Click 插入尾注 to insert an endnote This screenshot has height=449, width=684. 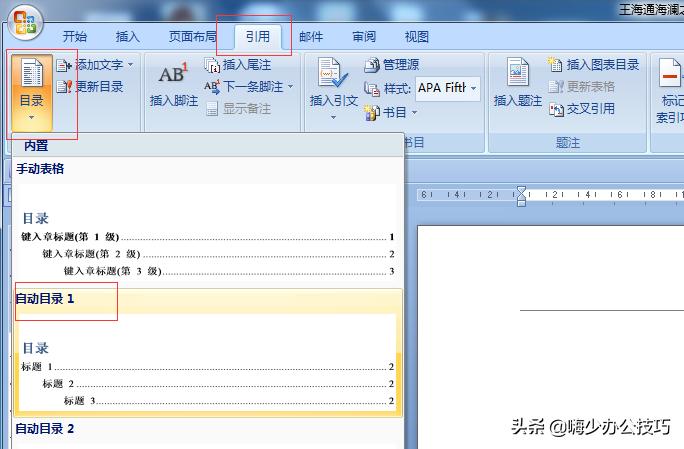[238, 65]
